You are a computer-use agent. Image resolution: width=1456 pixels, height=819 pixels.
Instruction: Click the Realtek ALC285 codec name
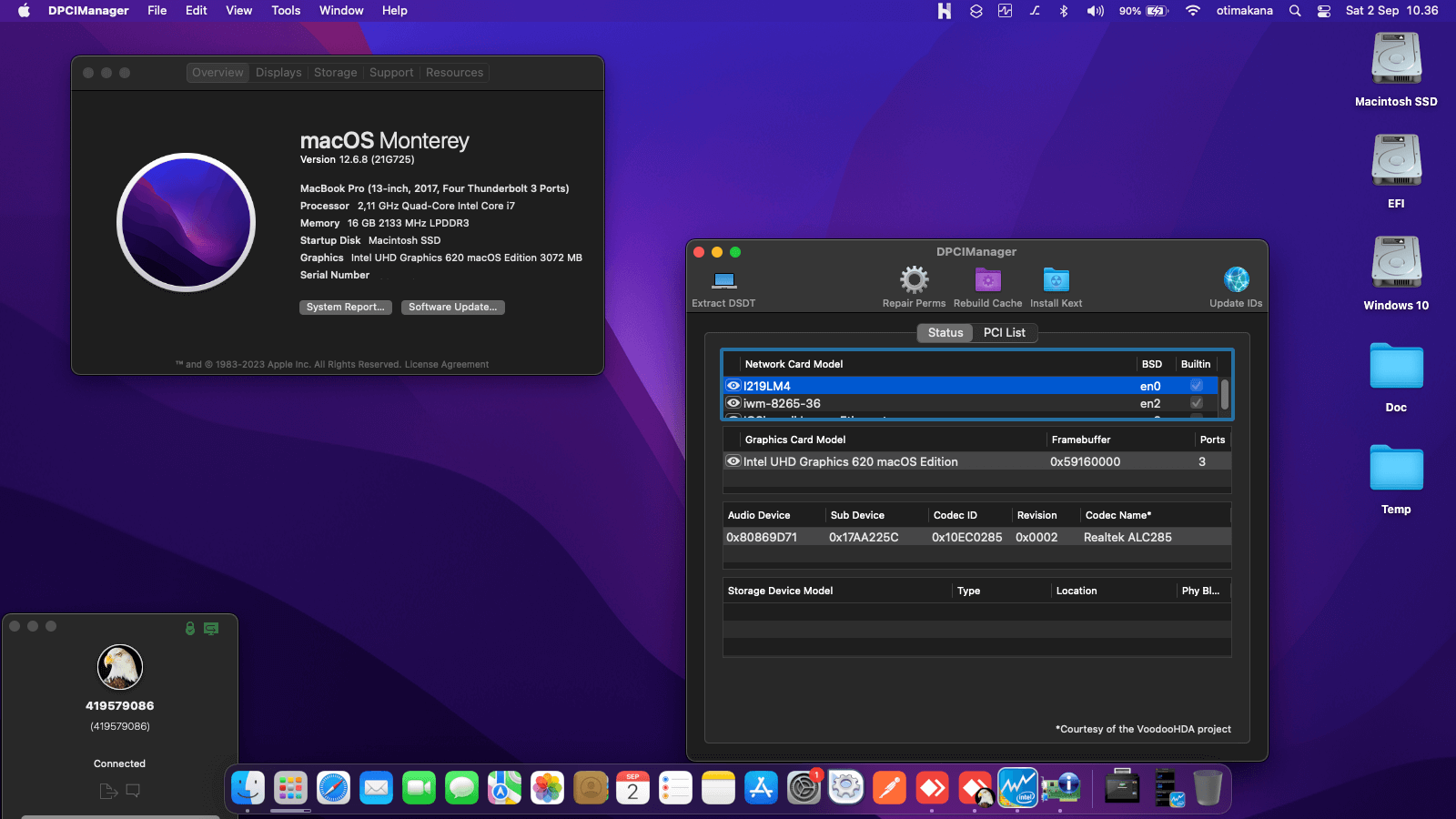coord(1127,538)
